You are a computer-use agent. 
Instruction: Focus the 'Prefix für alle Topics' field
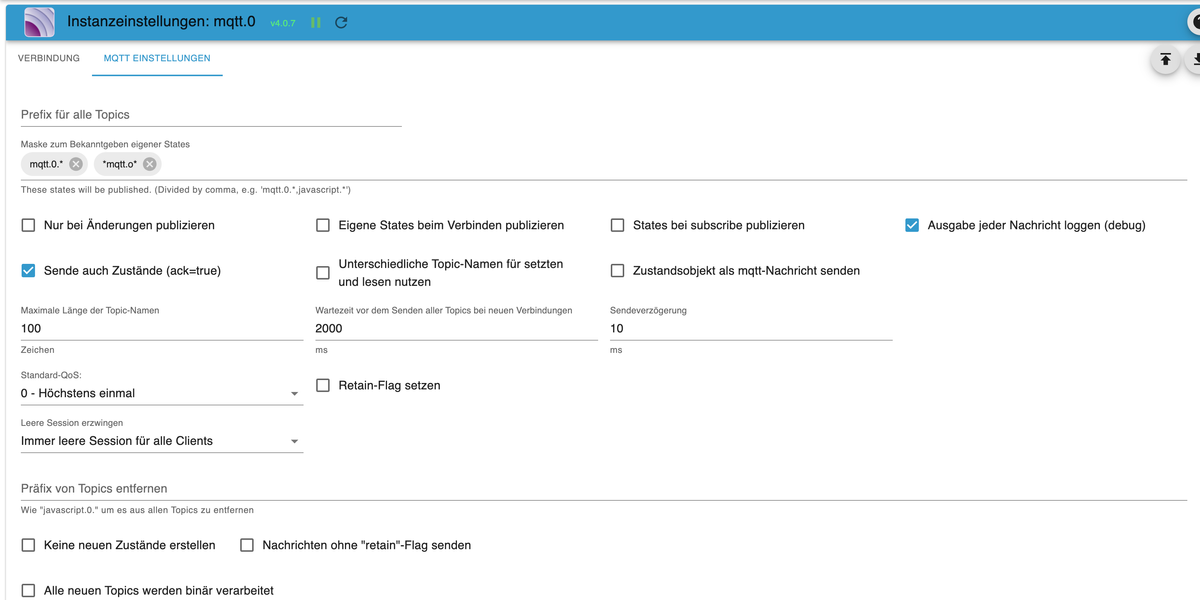(x=211, y=115)
